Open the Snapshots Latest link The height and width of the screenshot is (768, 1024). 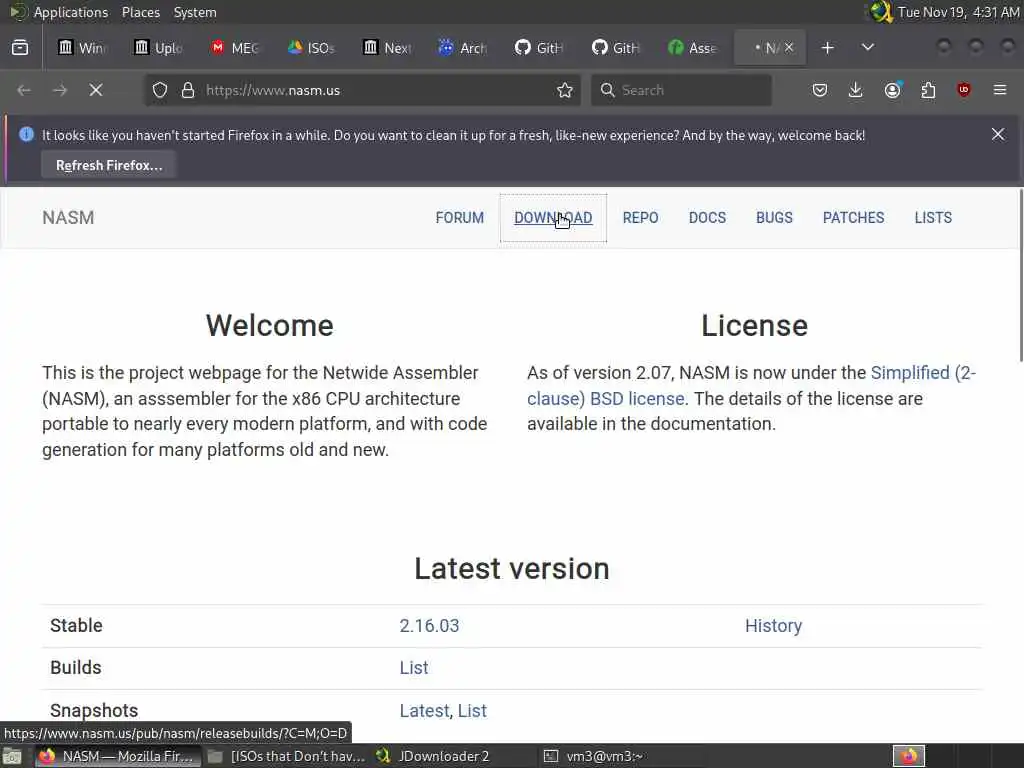point(424,711)
